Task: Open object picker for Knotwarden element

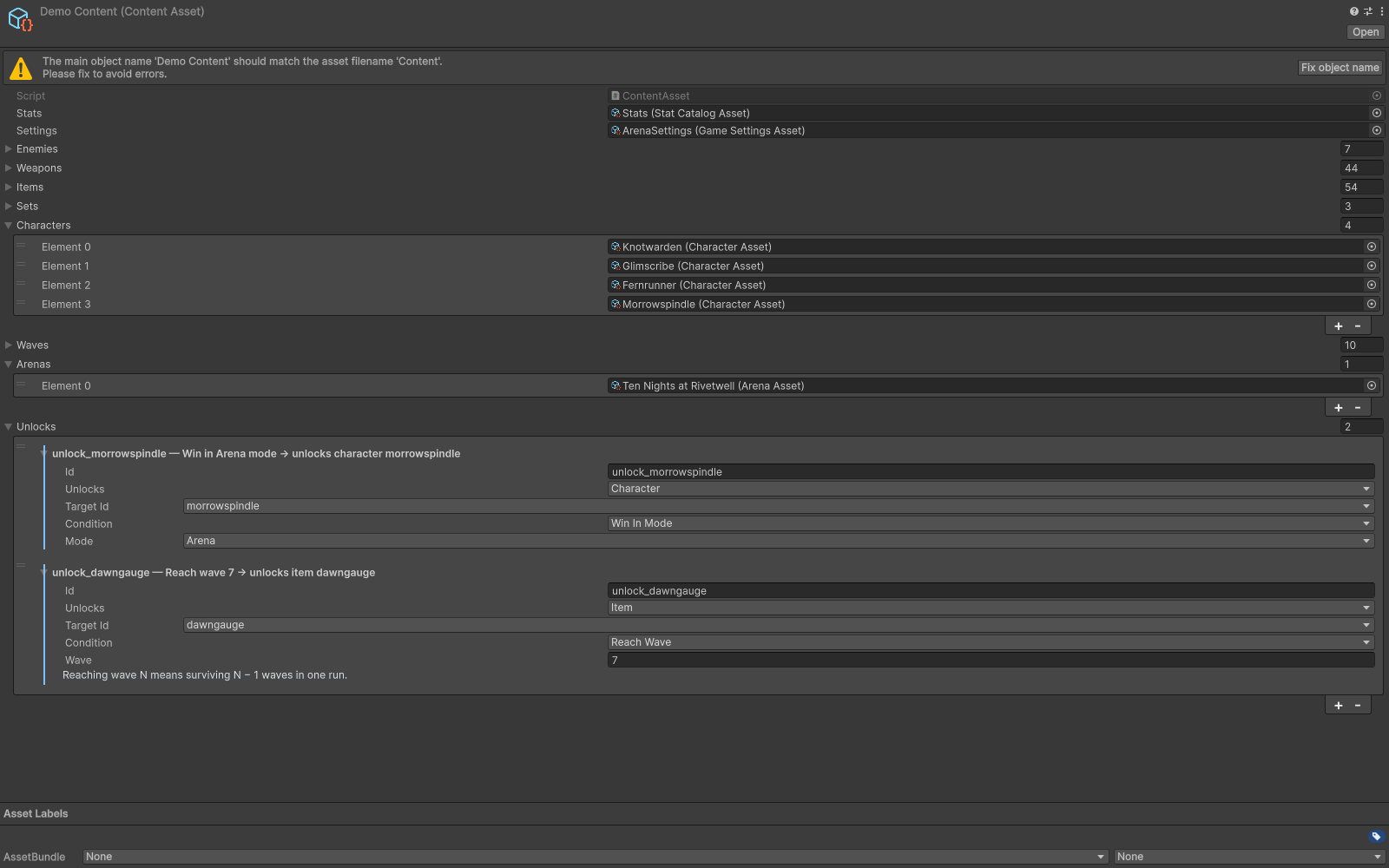Action: point(1372,247)
